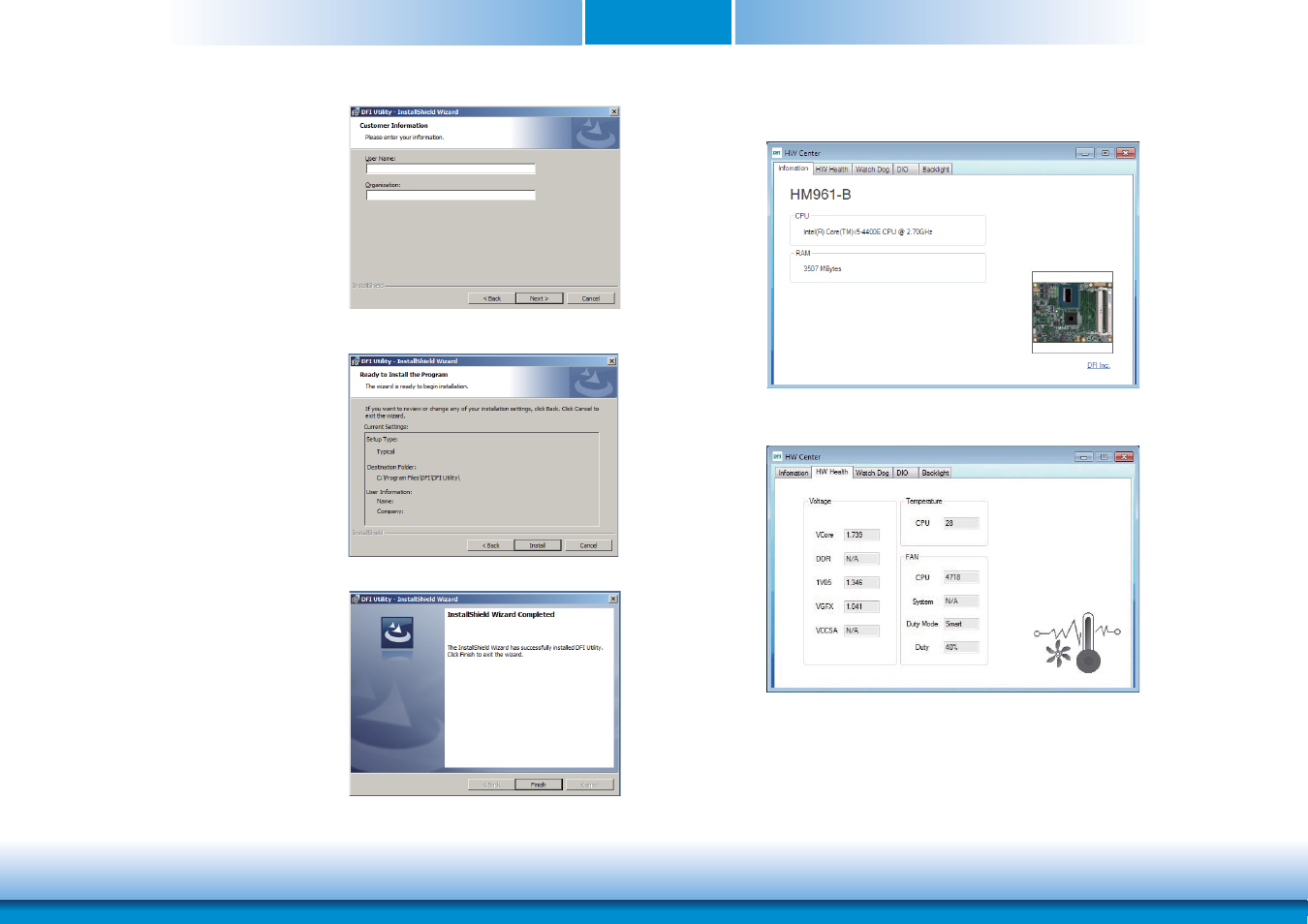This screenshot has width=1308, height=924.
Task: Click the DFI logo icon in the HM961-B HW Center title bar
Action: (x=777, y=153)
